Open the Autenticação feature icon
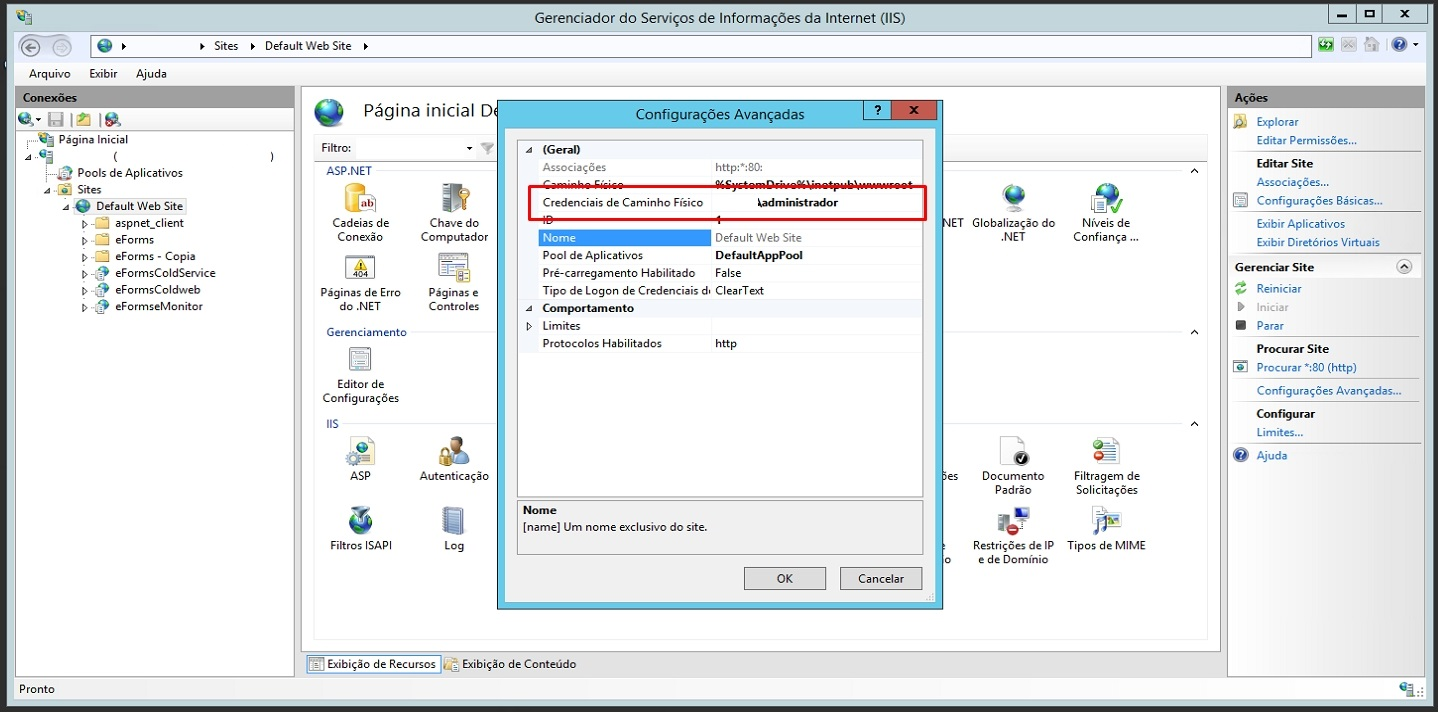The image size is (1438, 712). click(x=454, y=453)
